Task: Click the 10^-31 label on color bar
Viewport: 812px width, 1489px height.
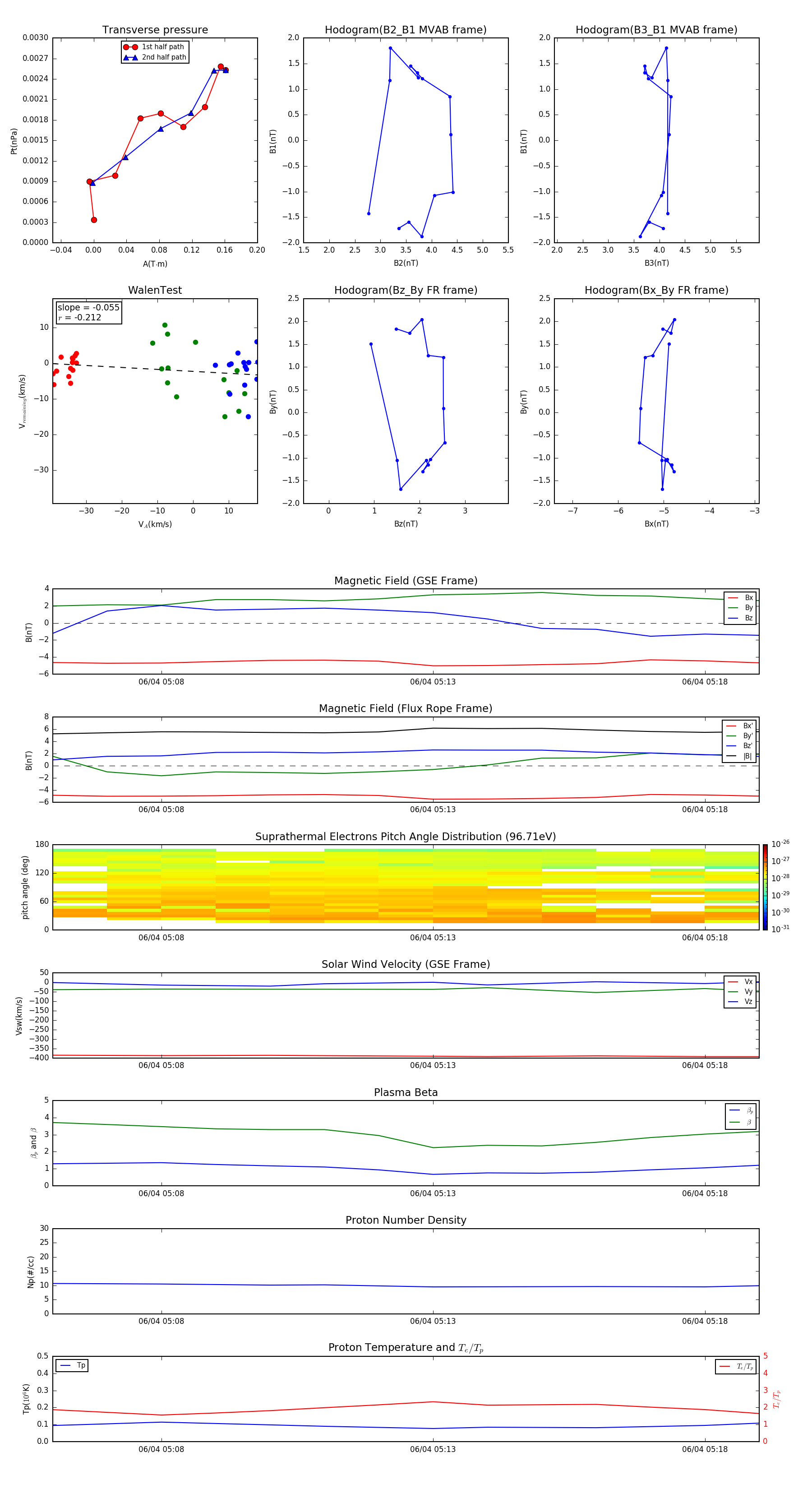Action: pos(780,929)
